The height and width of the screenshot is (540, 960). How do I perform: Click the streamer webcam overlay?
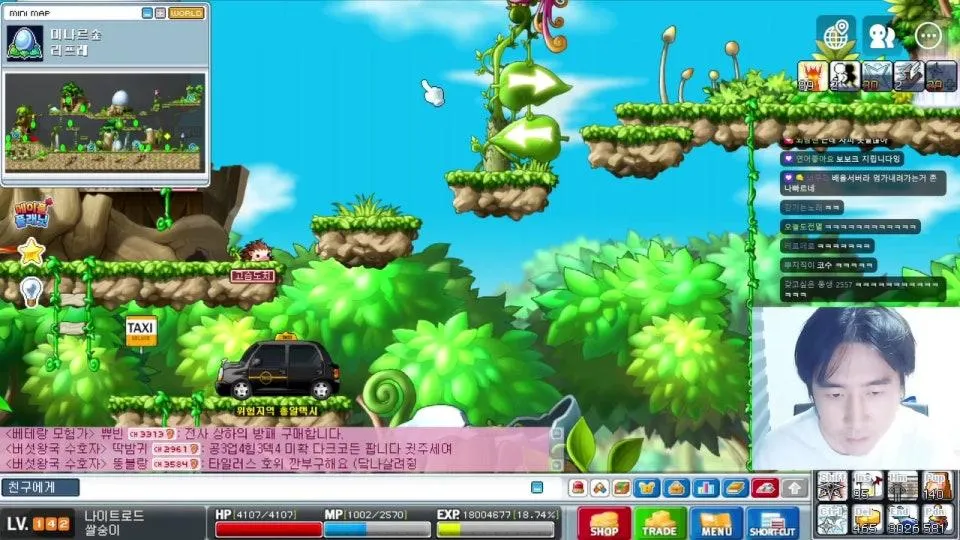[x=855, y=389]
